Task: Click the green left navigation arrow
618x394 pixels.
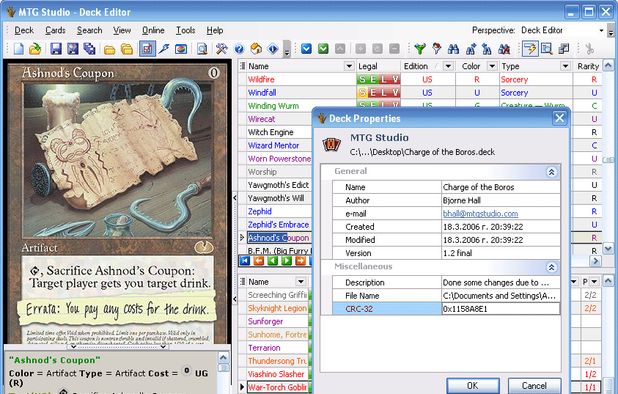Action: click(272, 260)
